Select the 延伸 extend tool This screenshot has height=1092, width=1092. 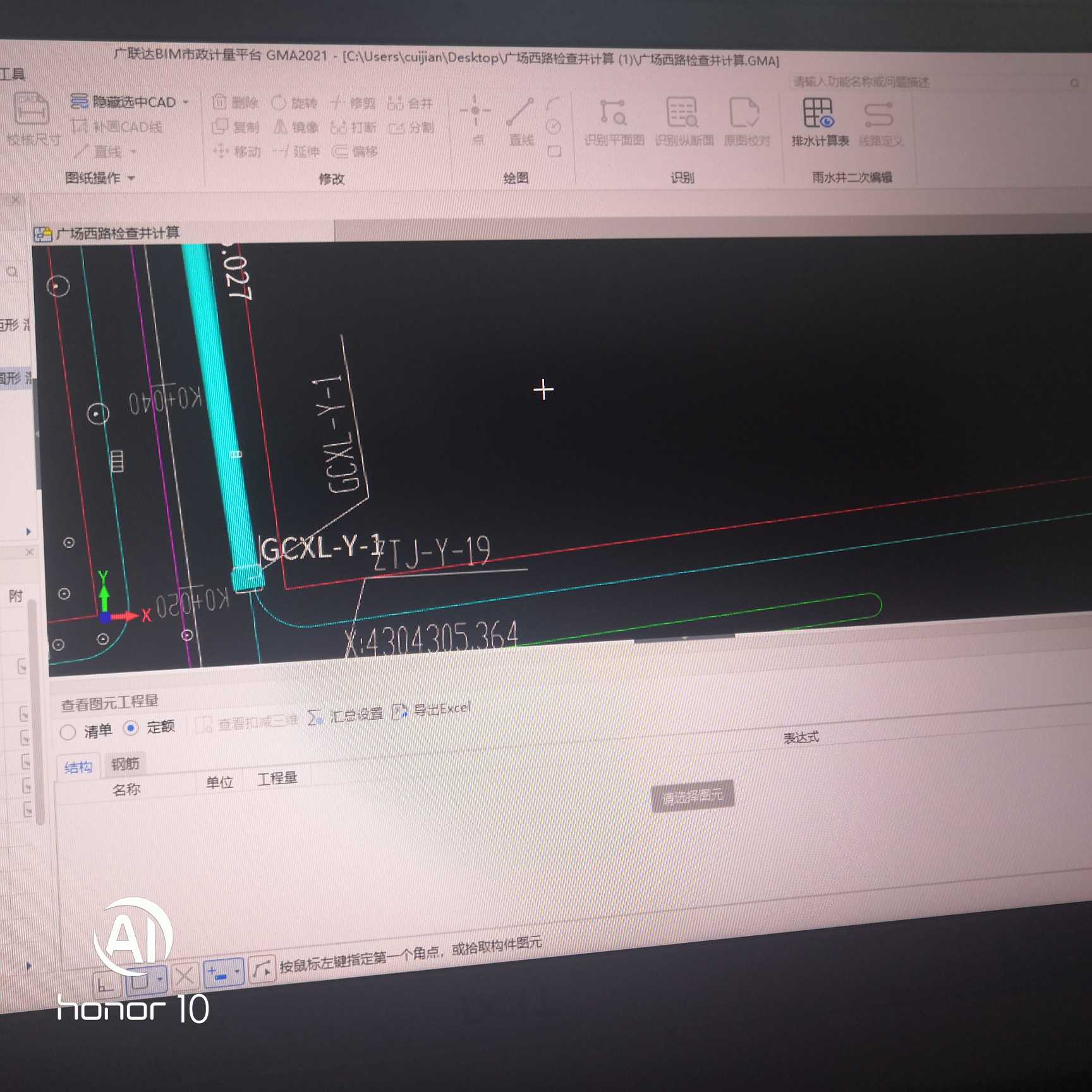click(x=296, y=152)
